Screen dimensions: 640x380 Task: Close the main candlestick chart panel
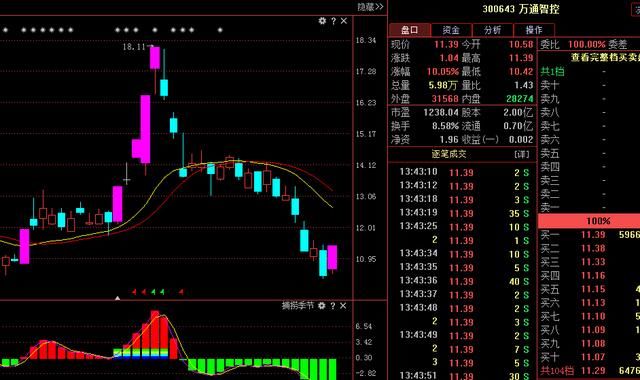pyautogui.click(x=344, y=21)
